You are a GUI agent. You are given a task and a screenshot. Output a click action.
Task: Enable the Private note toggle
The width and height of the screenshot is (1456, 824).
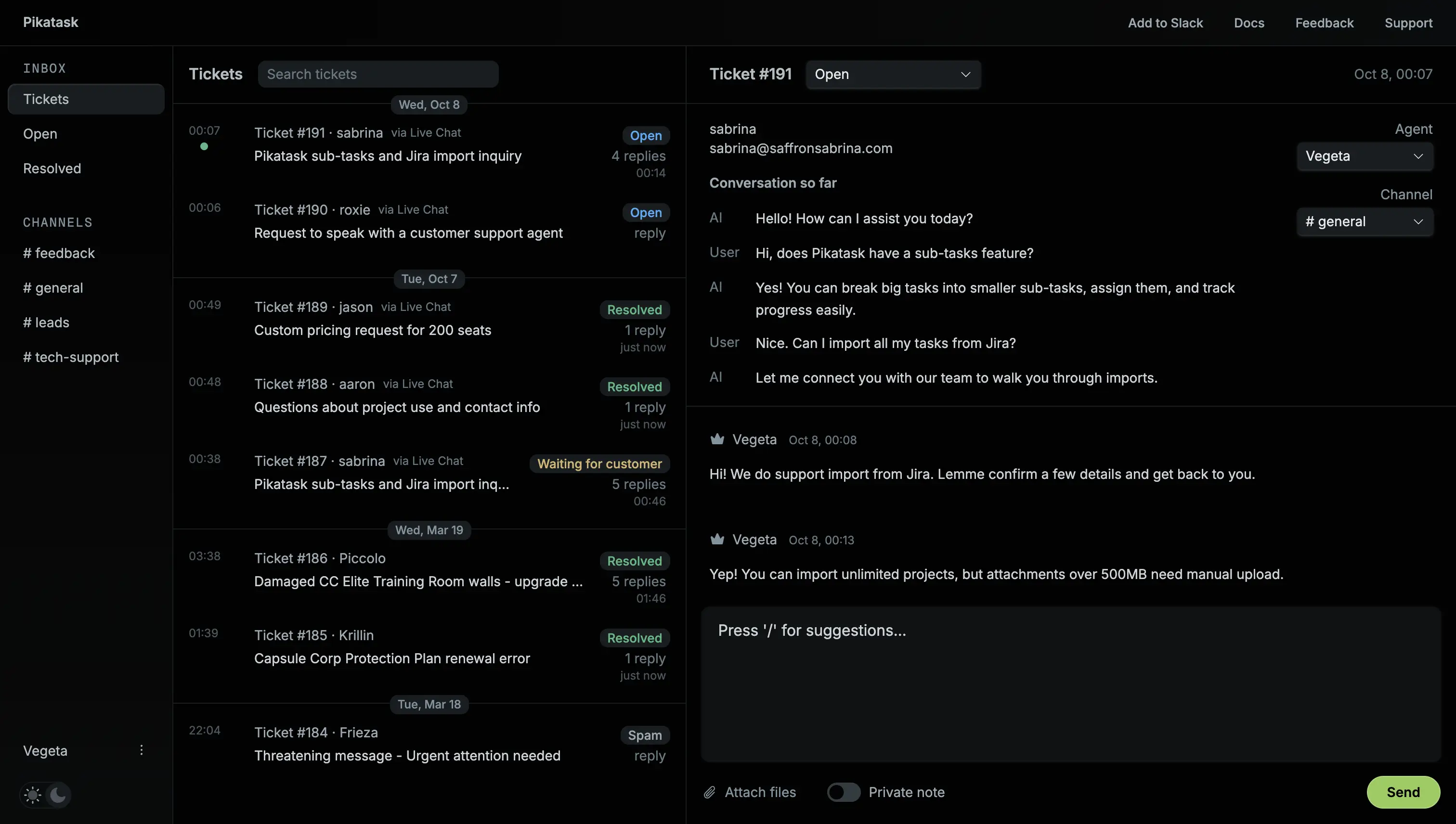coord(844,792)
